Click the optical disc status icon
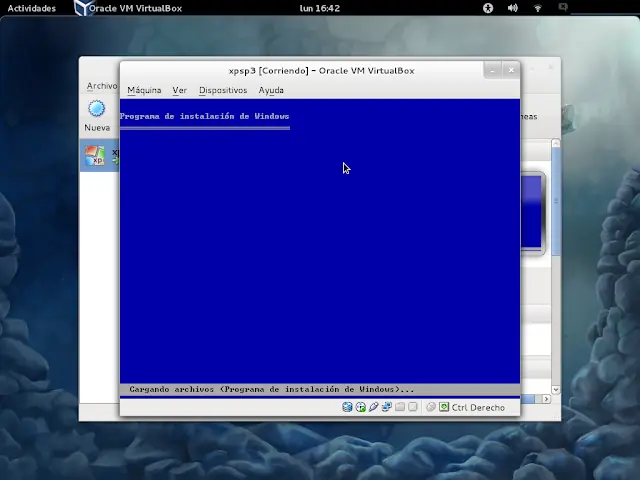Viewport: 640px width, 480px height. [x=360, y=407]
